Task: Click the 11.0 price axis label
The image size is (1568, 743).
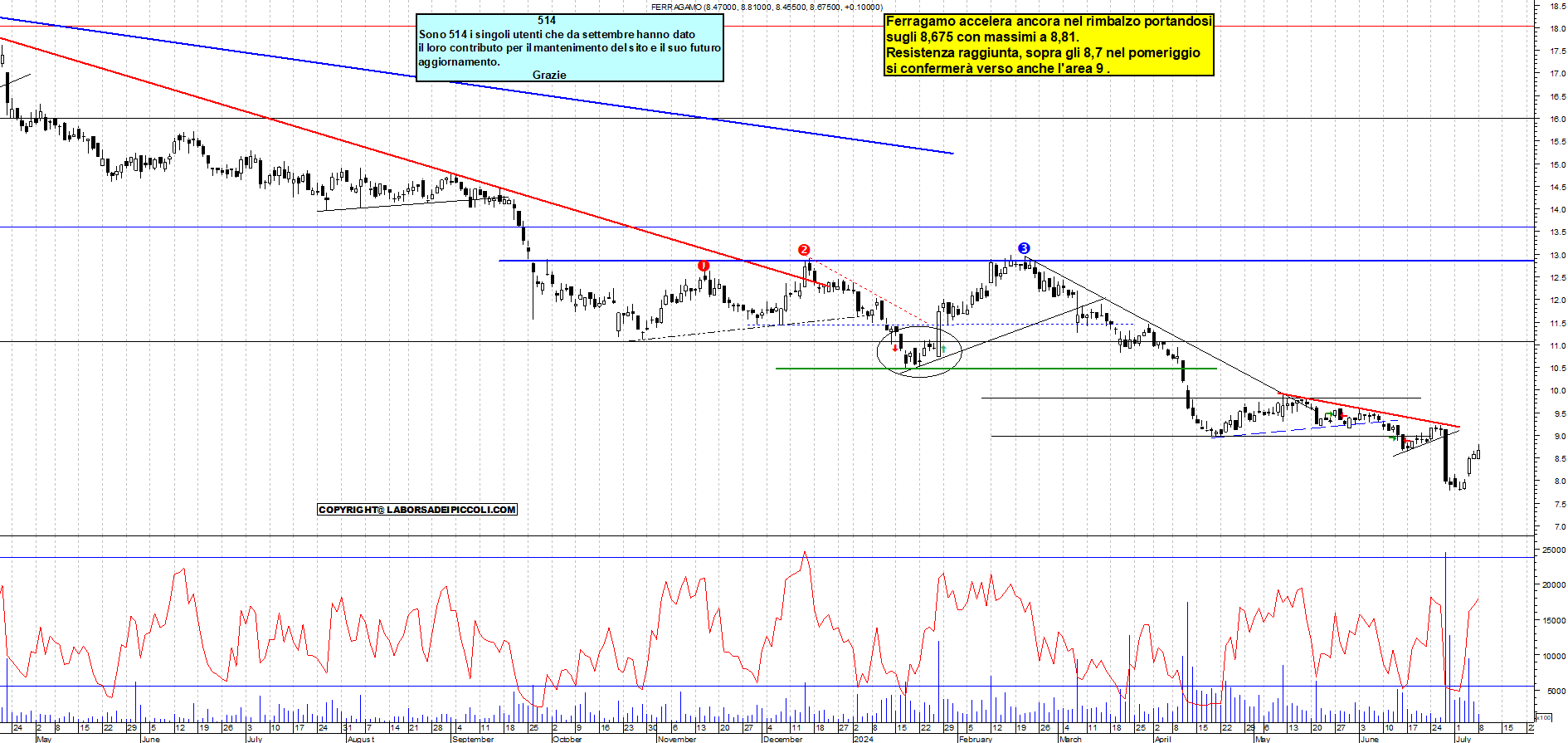Action: [1558, 345]
